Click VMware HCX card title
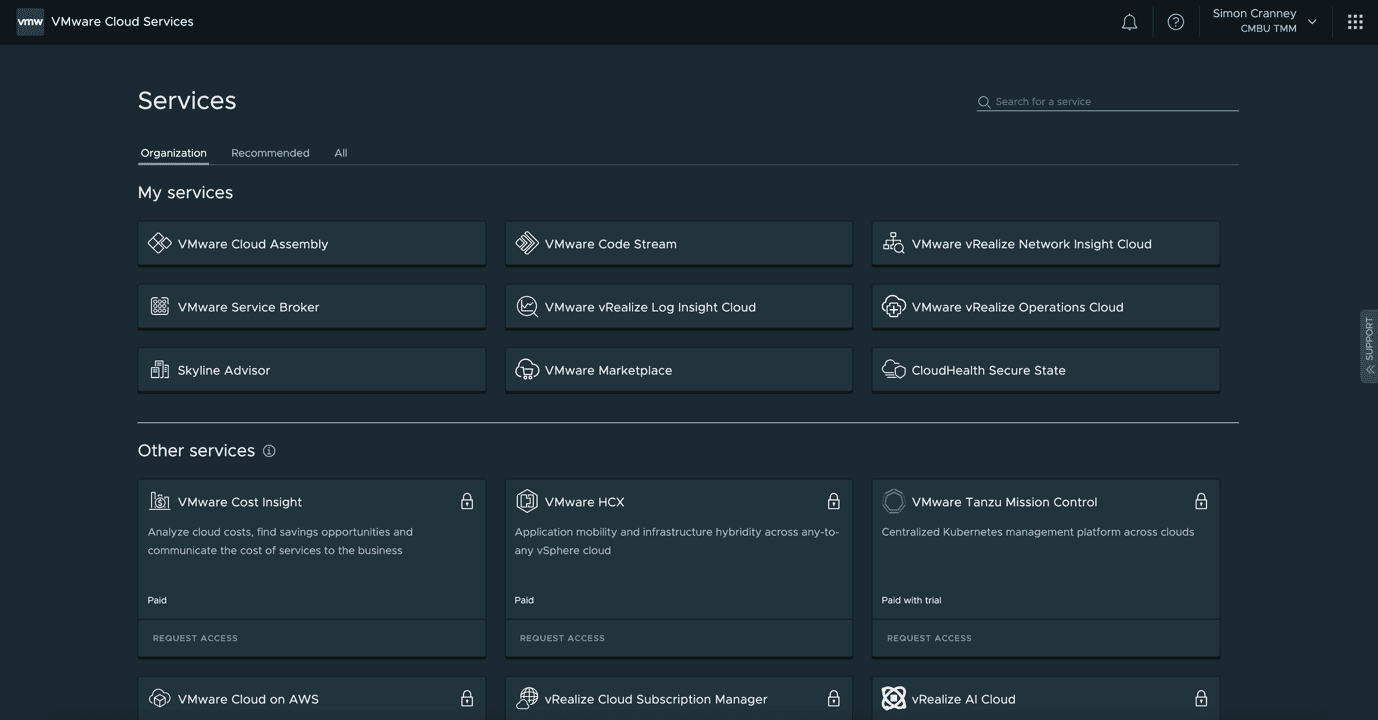The width and height of the screenshot is (1378, 720). (x=585, y=502)
